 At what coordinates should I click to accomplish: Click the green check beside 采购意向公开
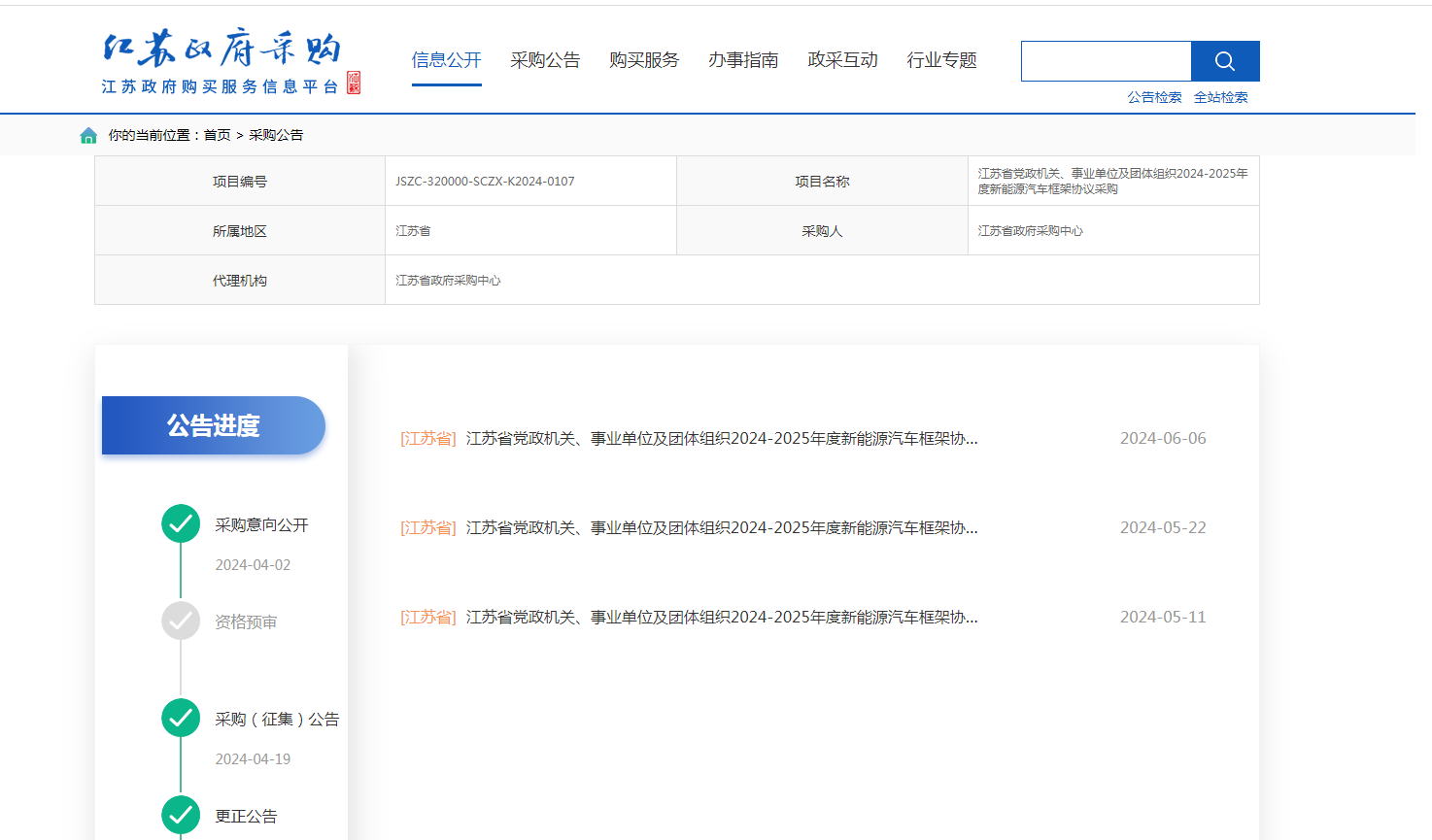181,524
